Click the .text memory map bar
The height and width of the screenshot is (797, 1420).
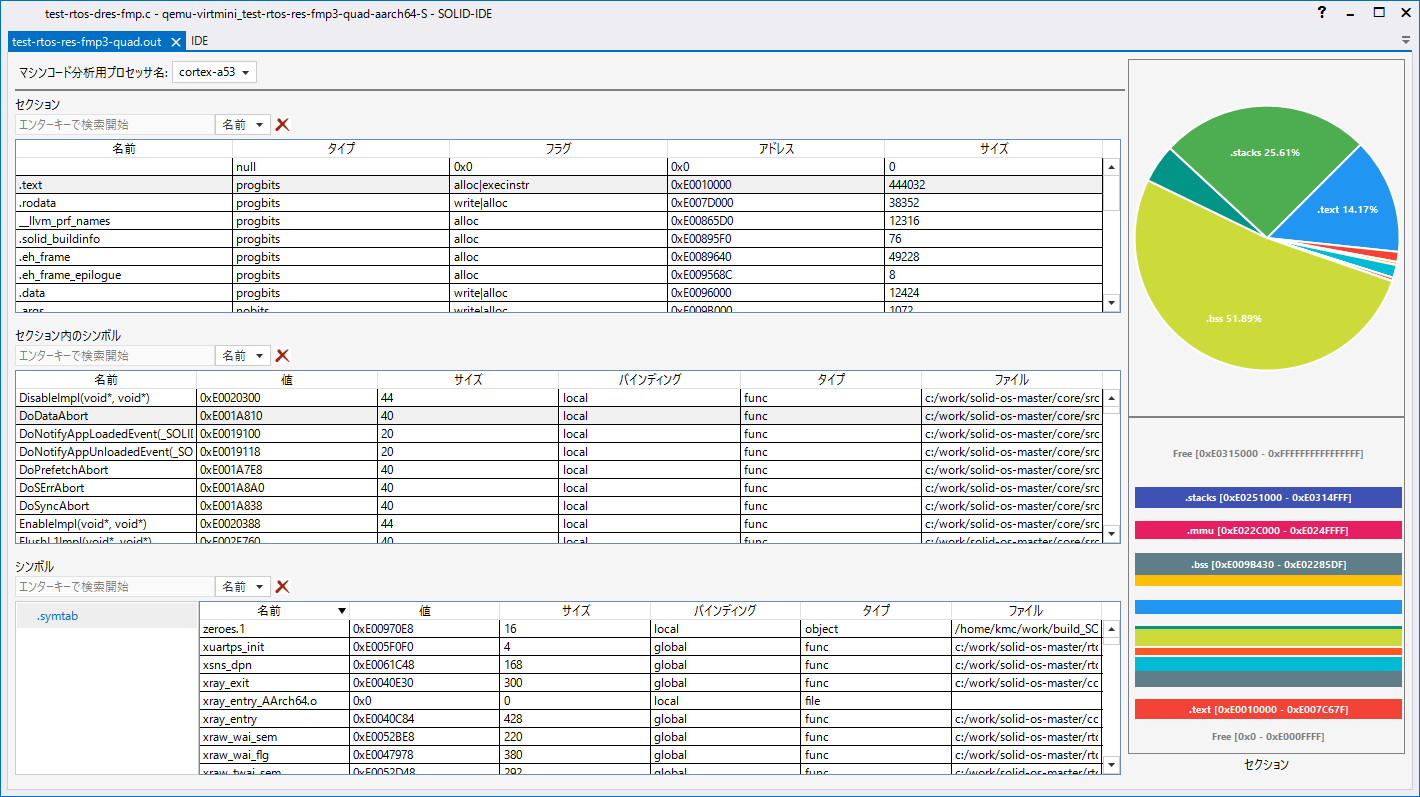(1268, 709)
